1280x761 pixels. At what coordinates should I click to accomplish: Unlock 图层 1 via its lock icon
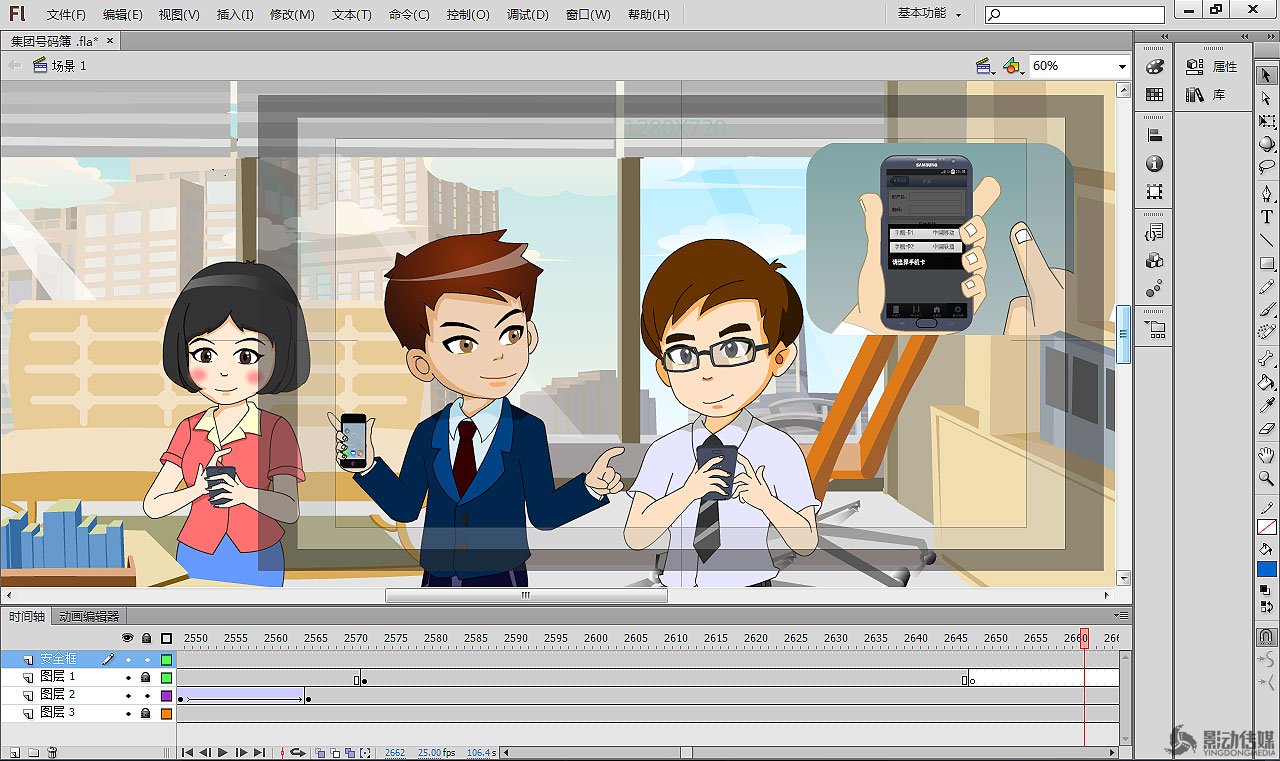(x=146, y=677)
